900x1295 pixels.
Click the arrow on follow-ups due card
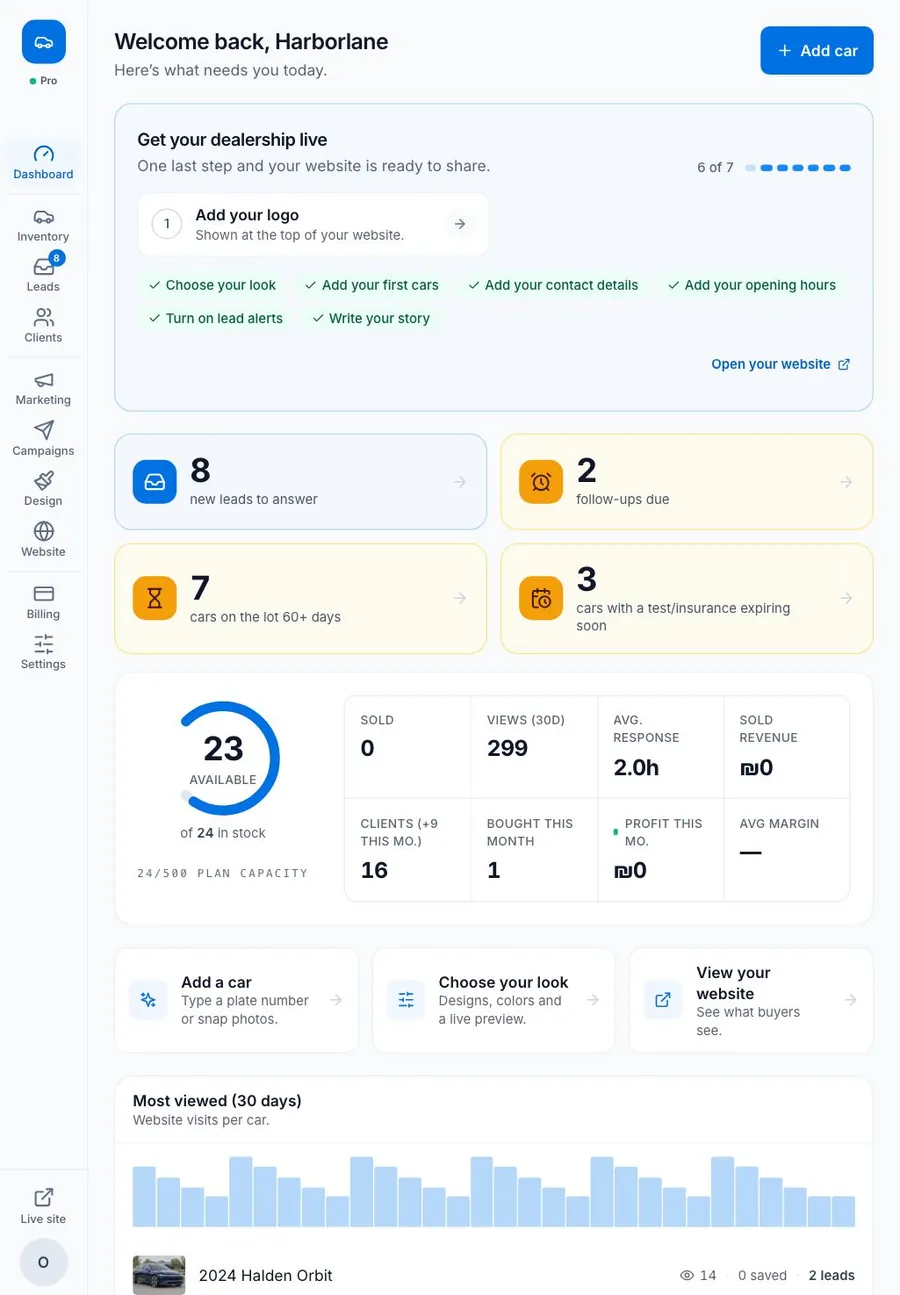tap(846, 482)
